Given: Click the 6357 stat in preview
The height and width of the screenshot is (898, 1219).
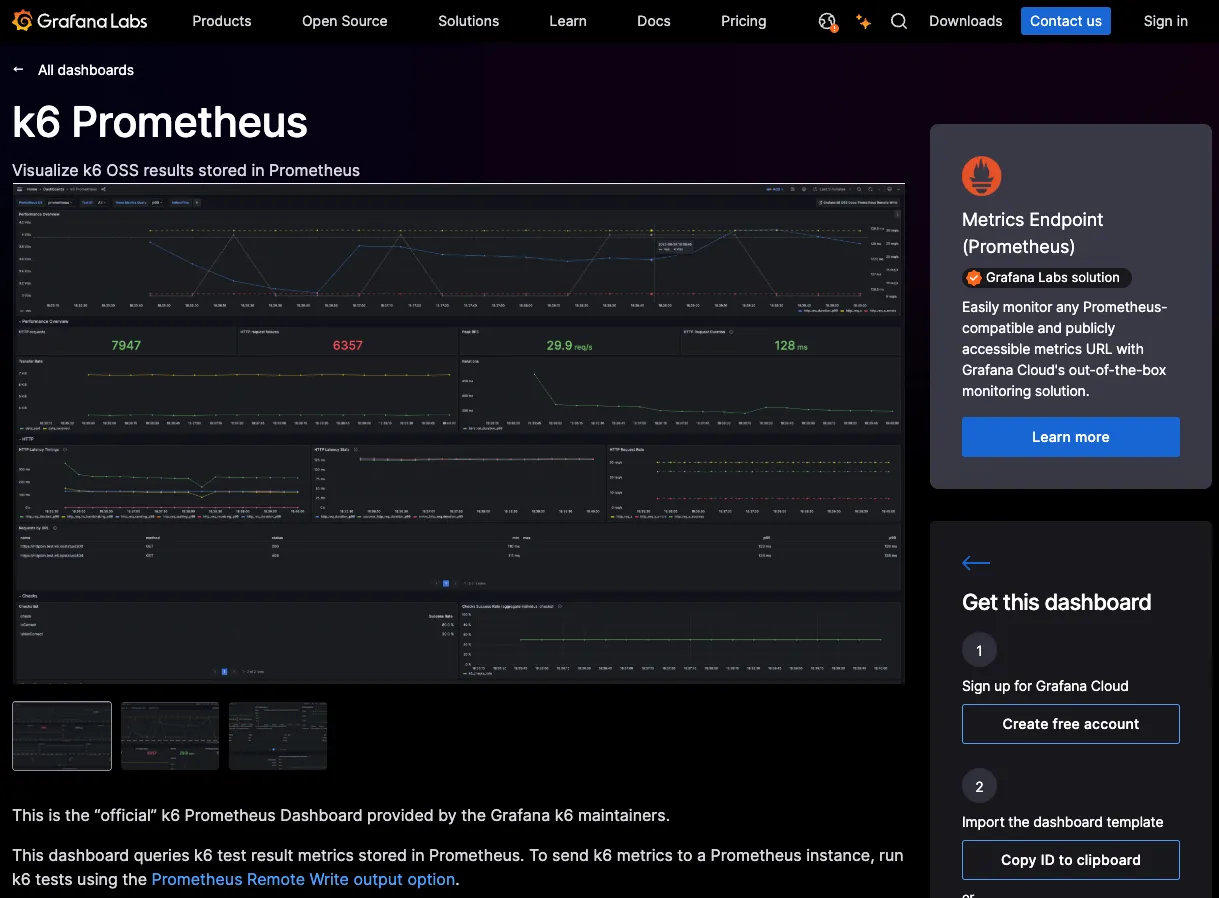Looking at the screenshot, I should coord(348,345).
